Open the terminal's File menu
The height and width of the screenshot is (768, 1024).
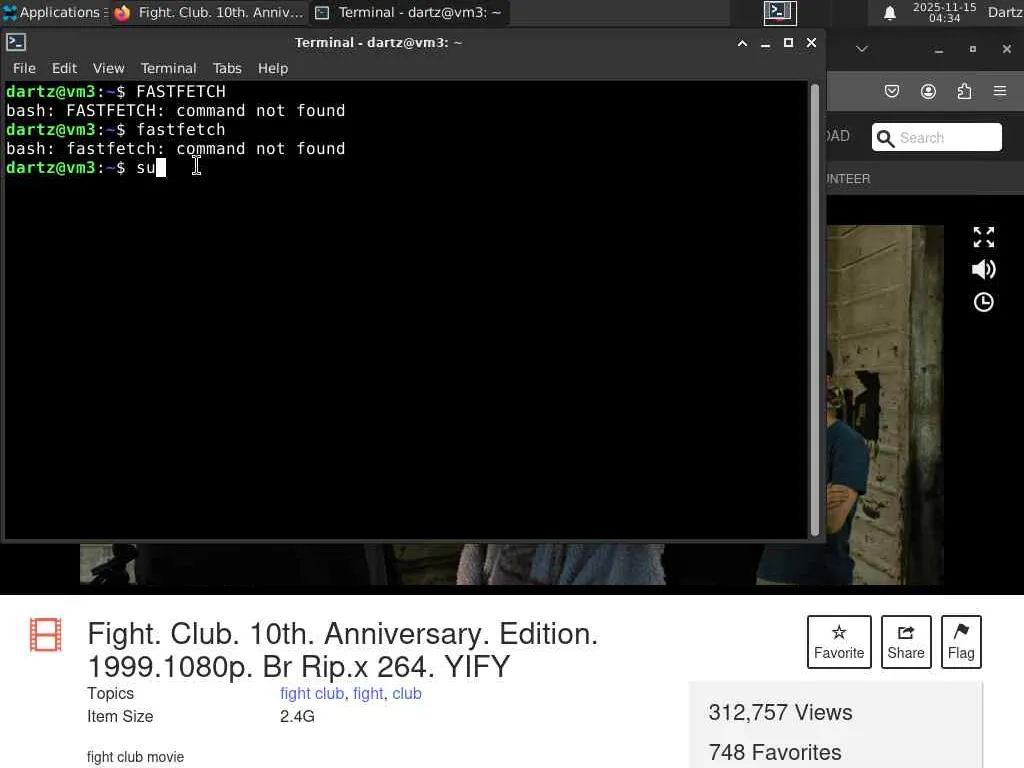point(24,68)
